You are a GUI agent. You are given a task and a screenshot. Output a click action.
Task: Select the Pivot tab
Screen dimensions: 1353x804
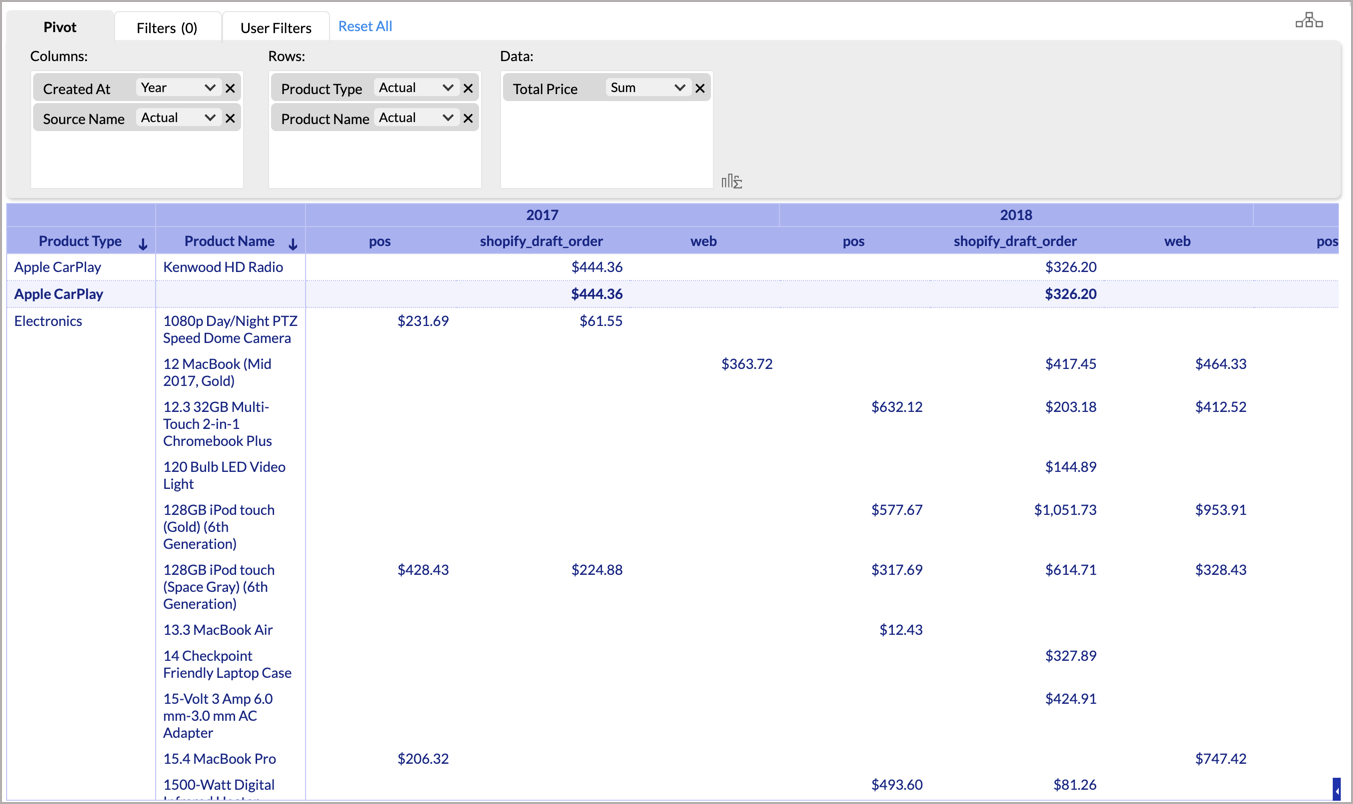[x=60, y=27]
